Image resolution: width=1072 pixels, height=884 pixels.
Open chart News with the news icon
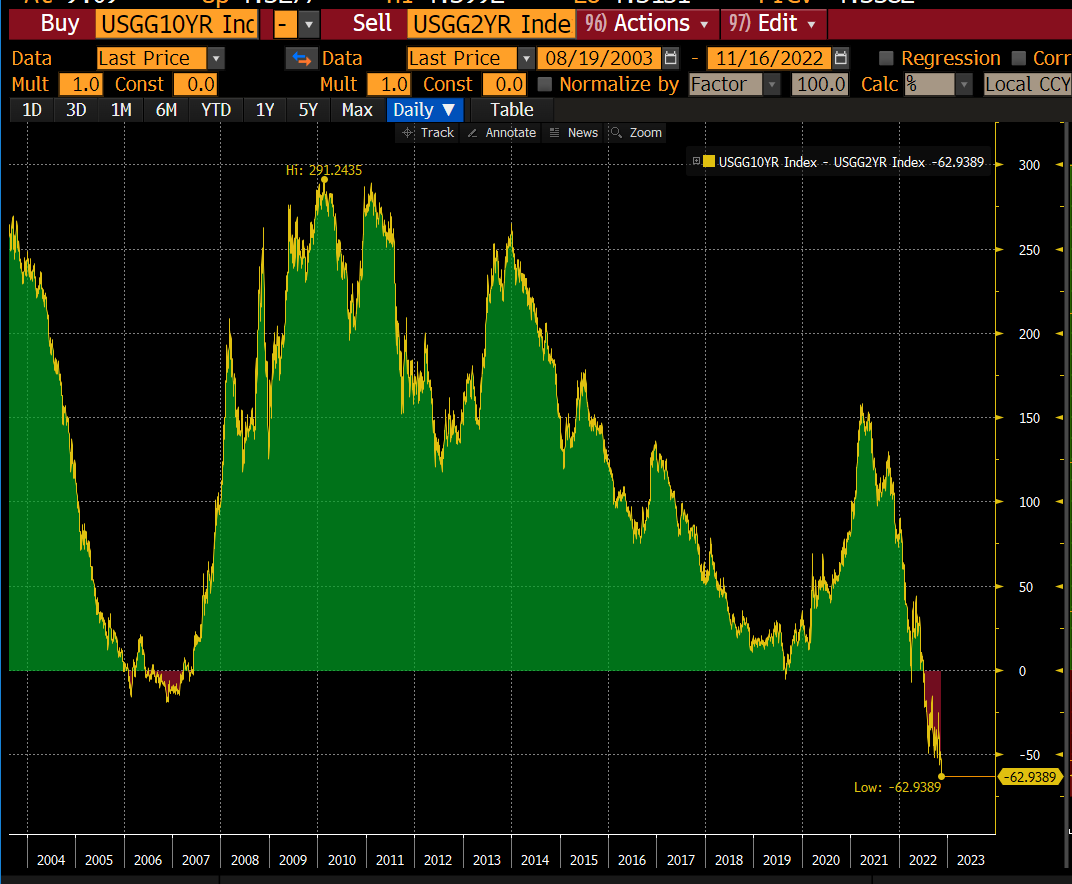[573, 132]
